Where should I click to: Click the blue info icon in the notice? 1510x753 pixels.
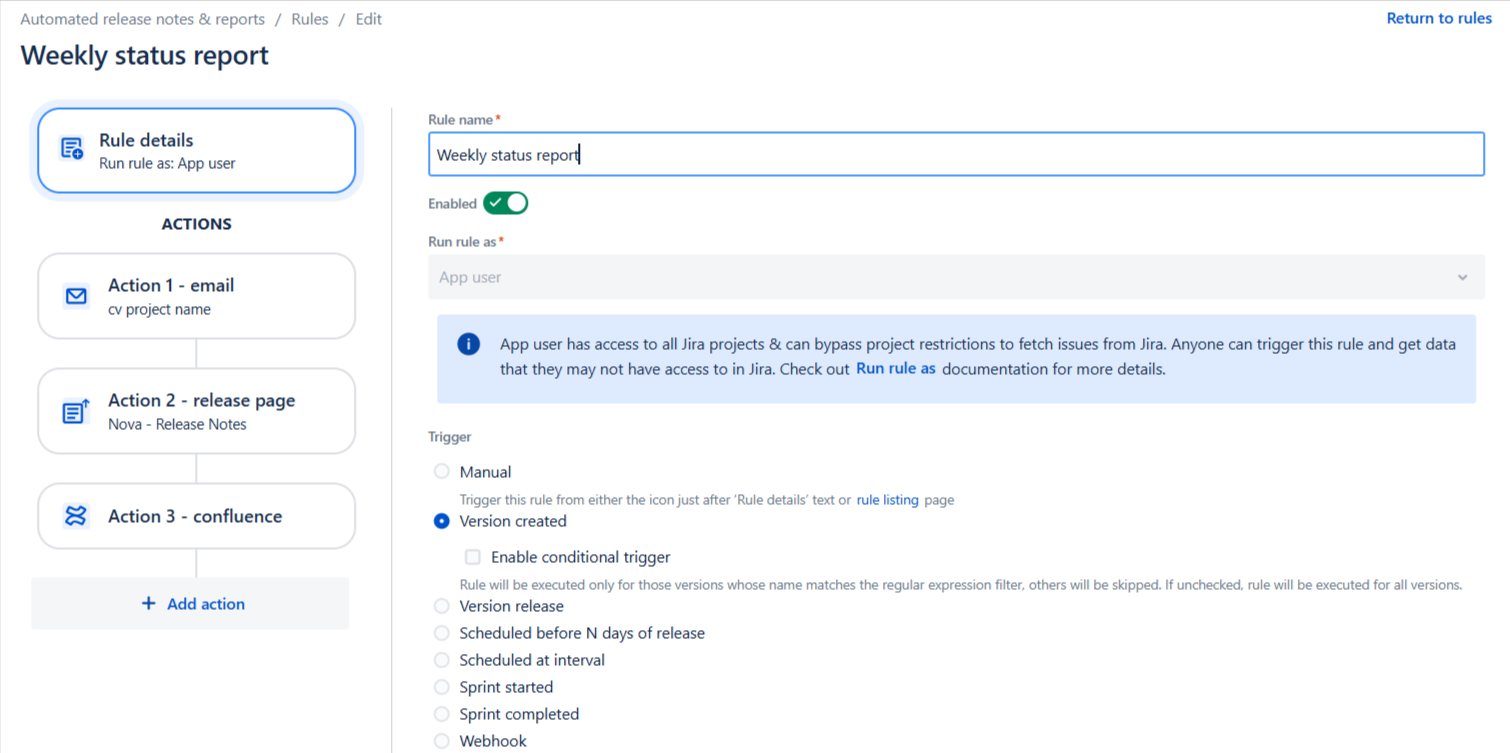pos(468,344)
